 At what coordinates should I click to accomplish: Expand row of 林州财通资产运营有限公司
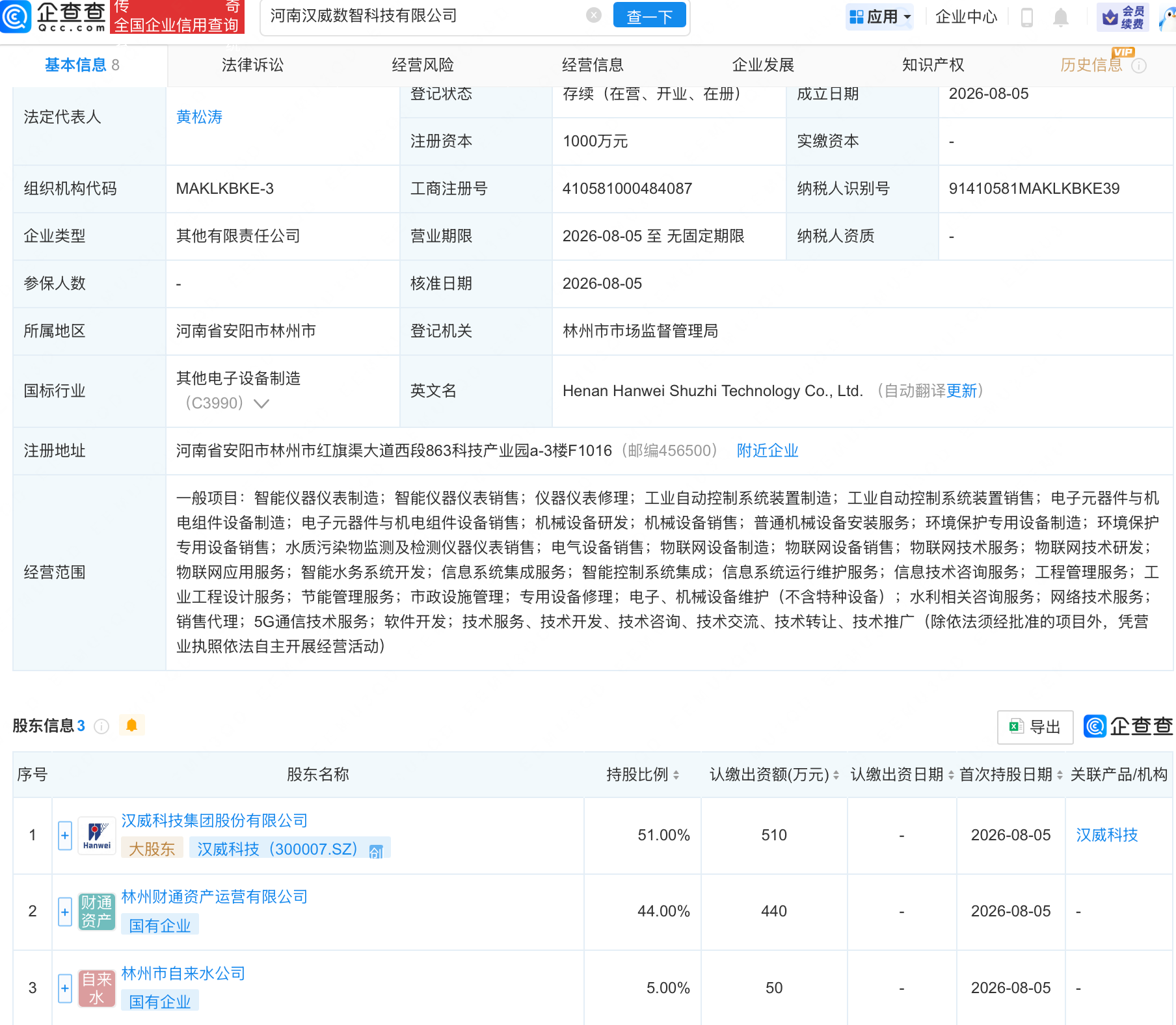pos(65,912)
